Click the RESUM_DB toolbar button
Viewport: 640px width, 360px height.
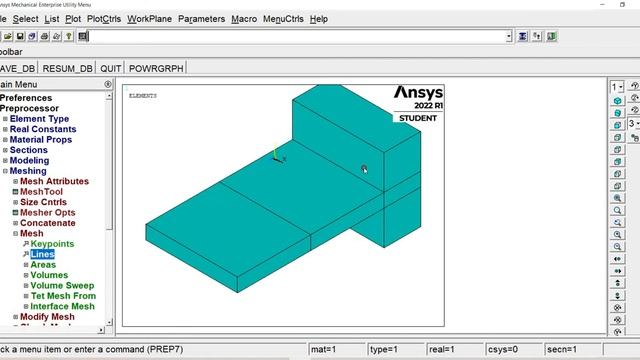pos(67,68)
